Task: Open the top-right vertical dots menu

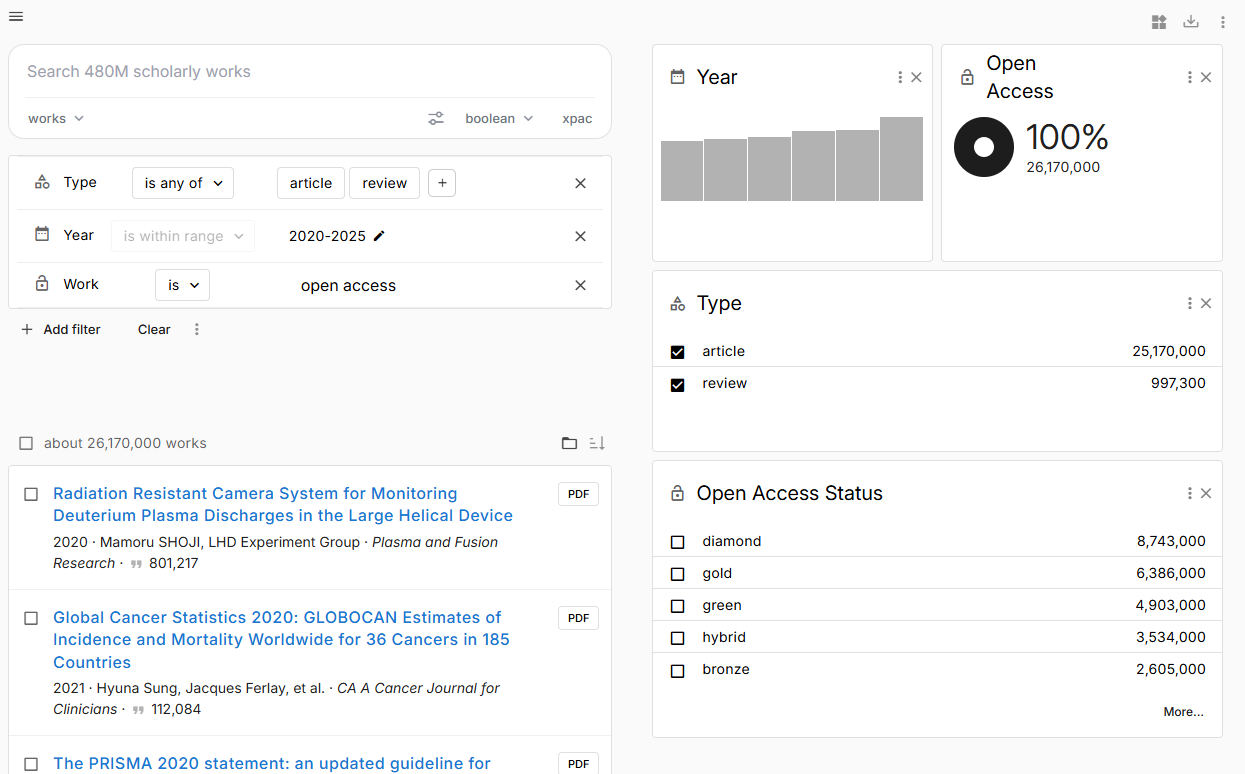Action: (x=1223, y=22)
